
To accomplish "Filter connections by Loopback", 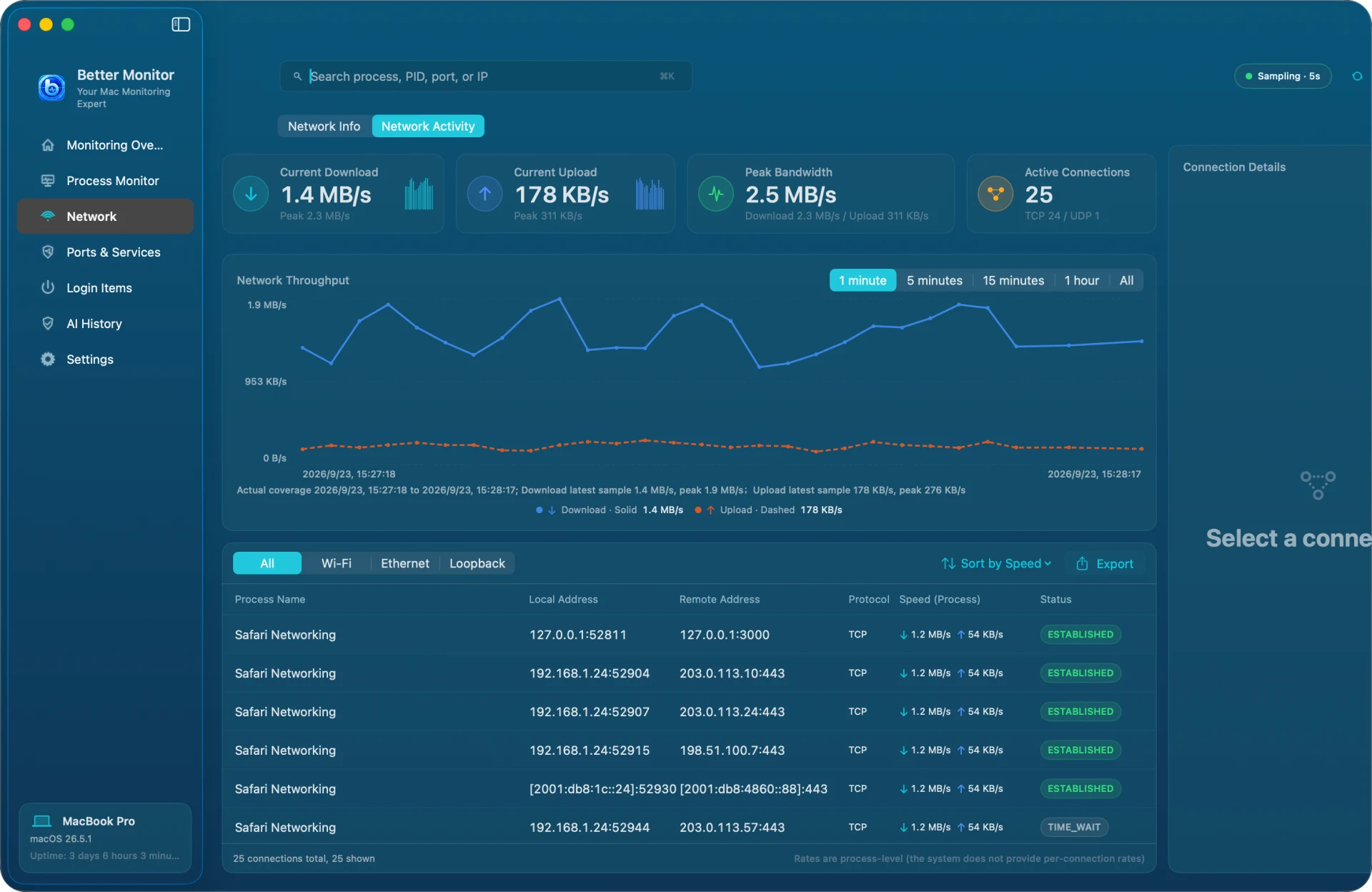I will point(477,564).
